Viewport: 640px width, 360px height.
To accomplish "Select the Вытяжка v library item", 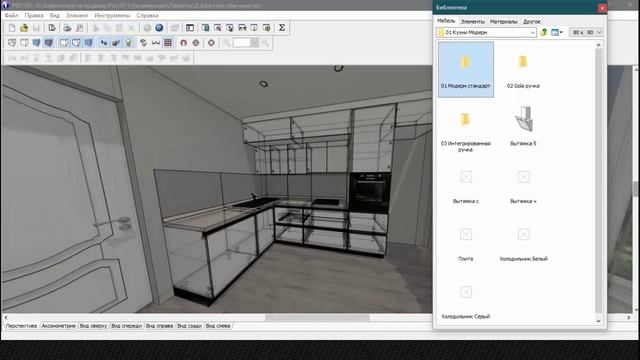I will click(523, 186).
